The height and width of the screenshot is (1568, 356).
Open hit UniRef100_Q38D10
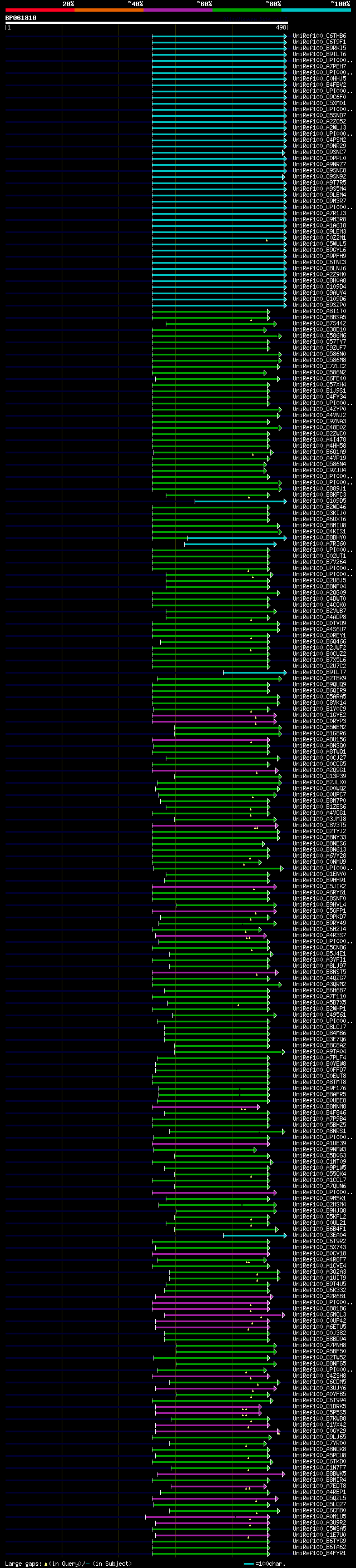(x=319, y=329)
